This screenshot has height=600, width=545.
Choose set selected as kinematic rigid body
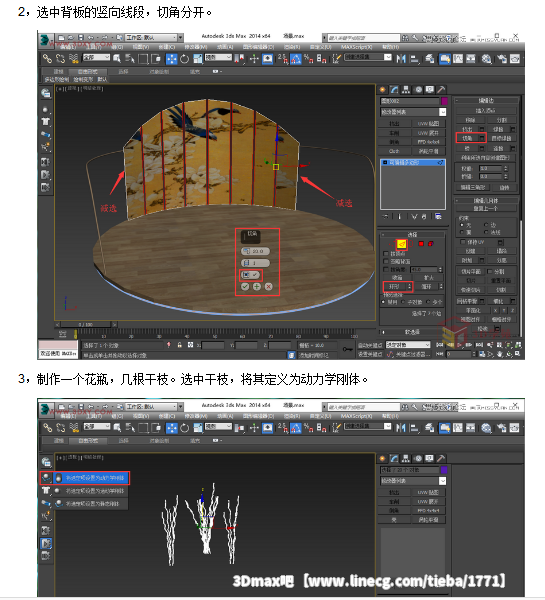(x=91, y=491)
